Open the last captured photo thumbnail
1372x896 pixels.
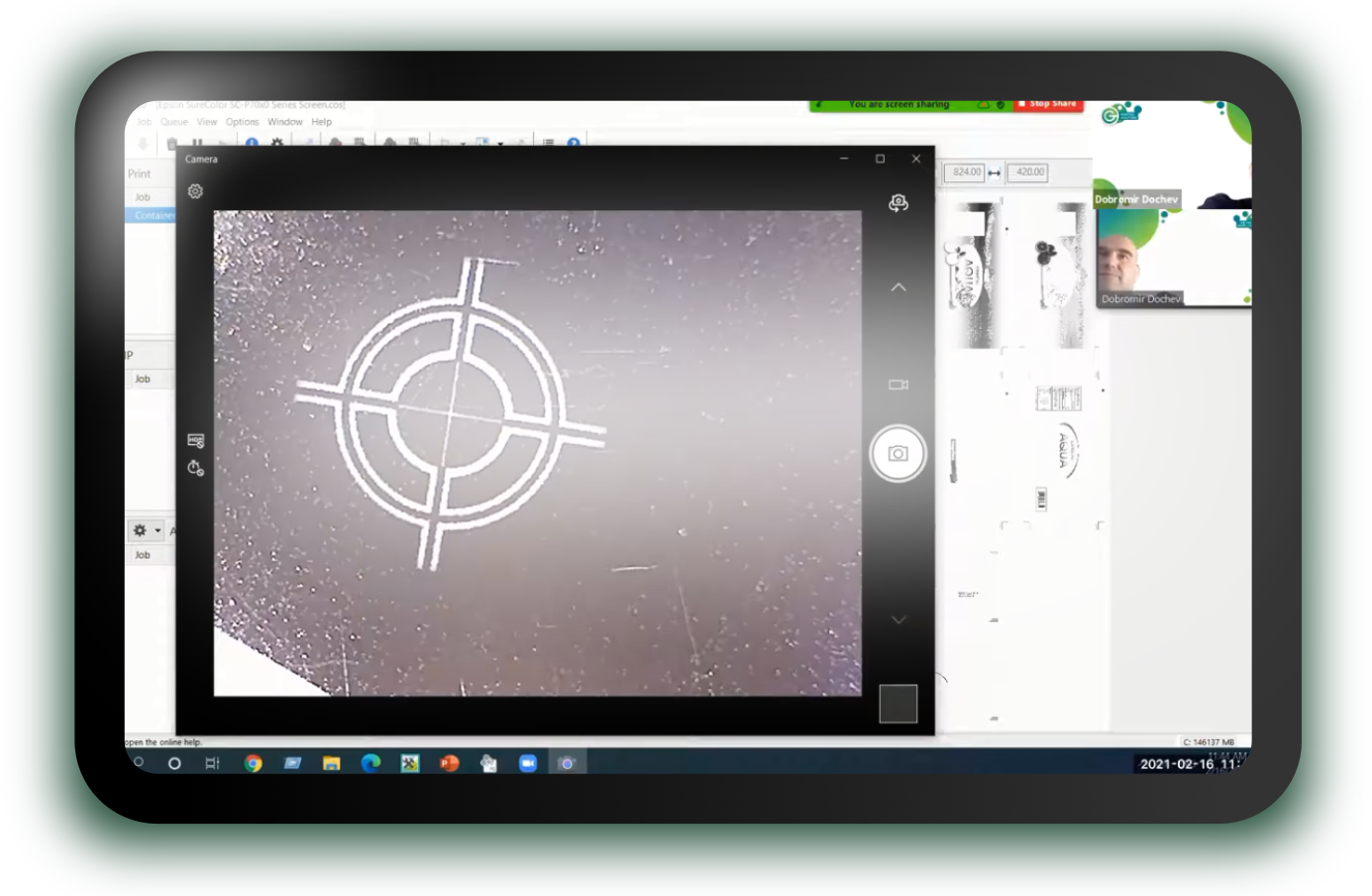point(897,704)
